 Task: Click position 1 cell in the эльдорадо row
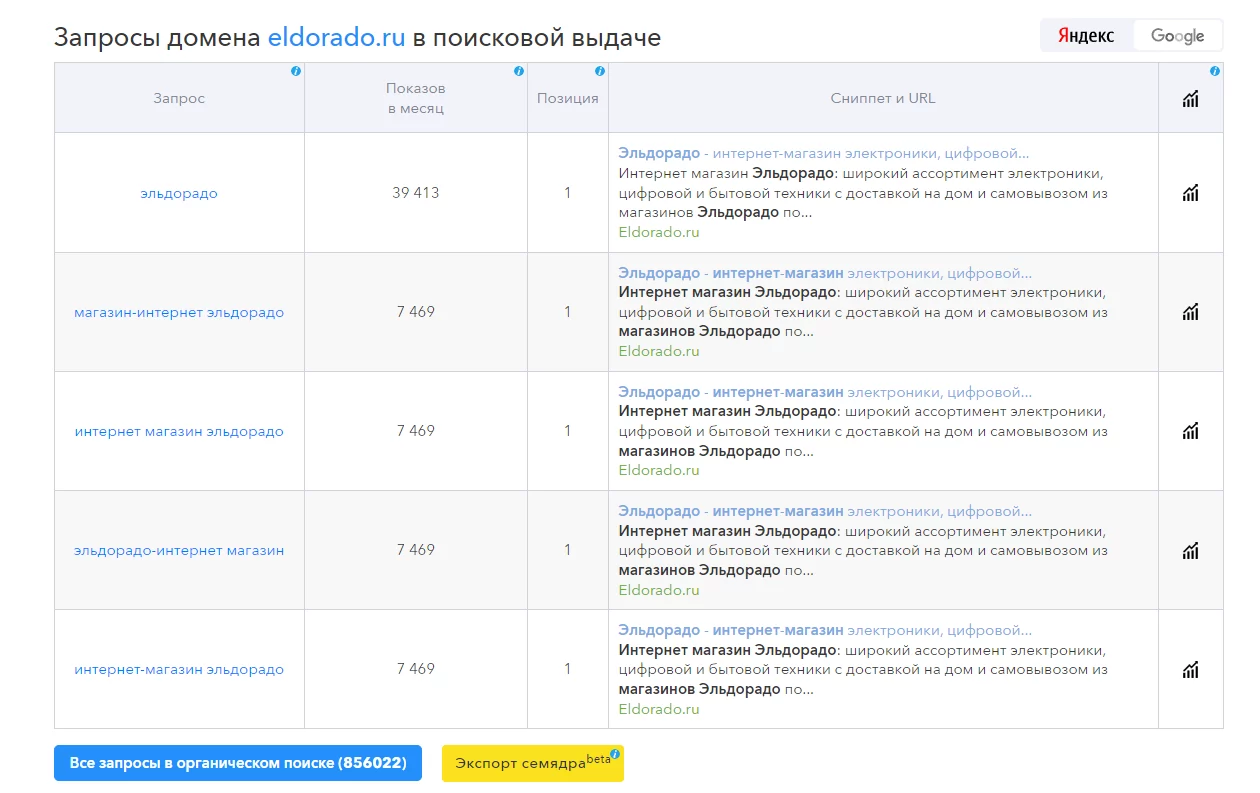pos(568,193)
